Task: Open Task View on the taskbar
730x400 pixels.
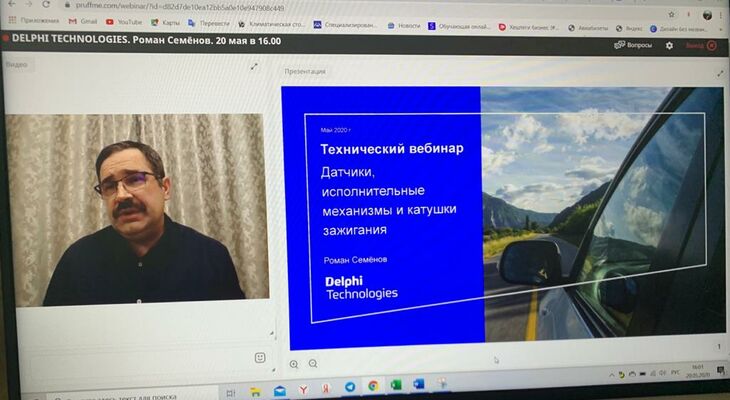Action: (230, 393)
